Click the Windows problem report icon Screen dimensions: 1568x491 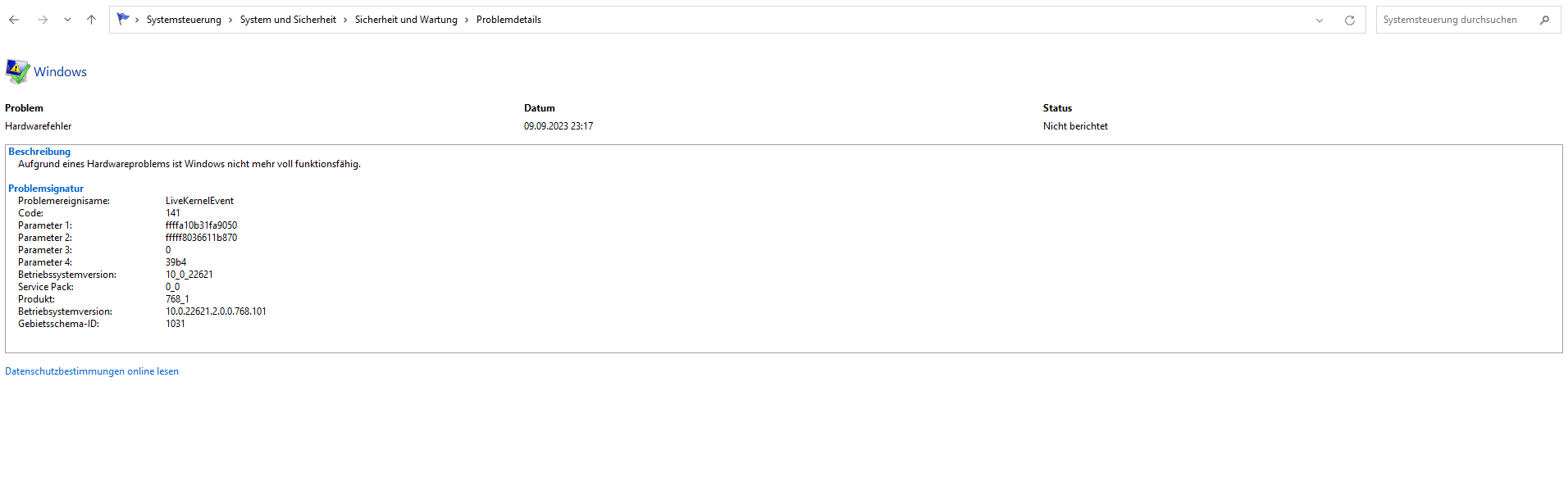pos(18,72)
